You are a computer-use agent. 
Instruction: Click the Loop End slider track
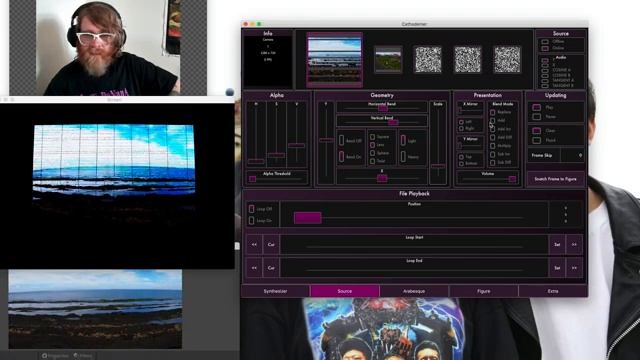click(414, 270)
